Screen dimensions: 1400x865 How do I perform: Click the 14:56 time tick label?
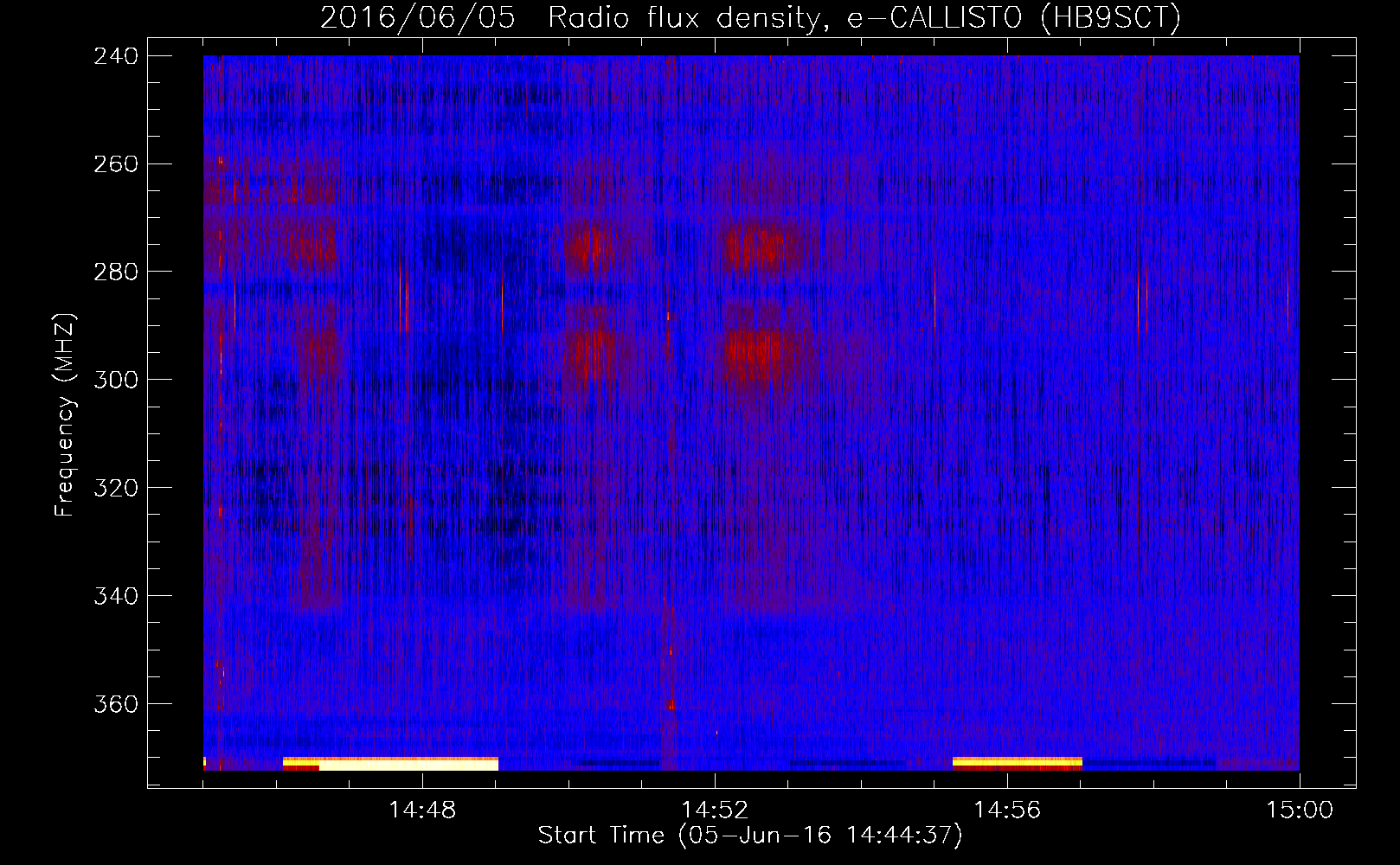coord(1007,811)
